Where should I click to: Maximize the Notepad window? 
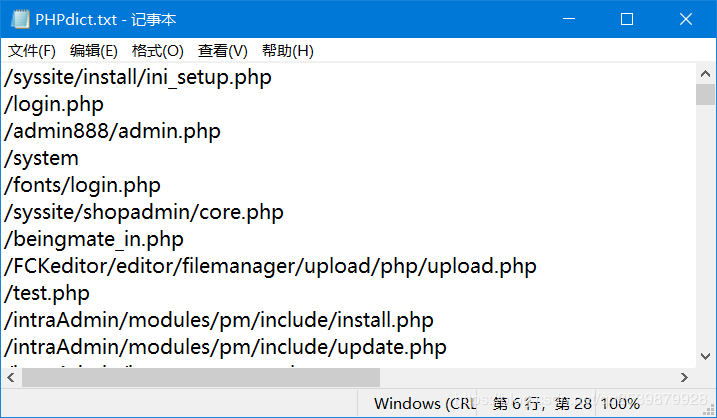(x=627, y=19)
